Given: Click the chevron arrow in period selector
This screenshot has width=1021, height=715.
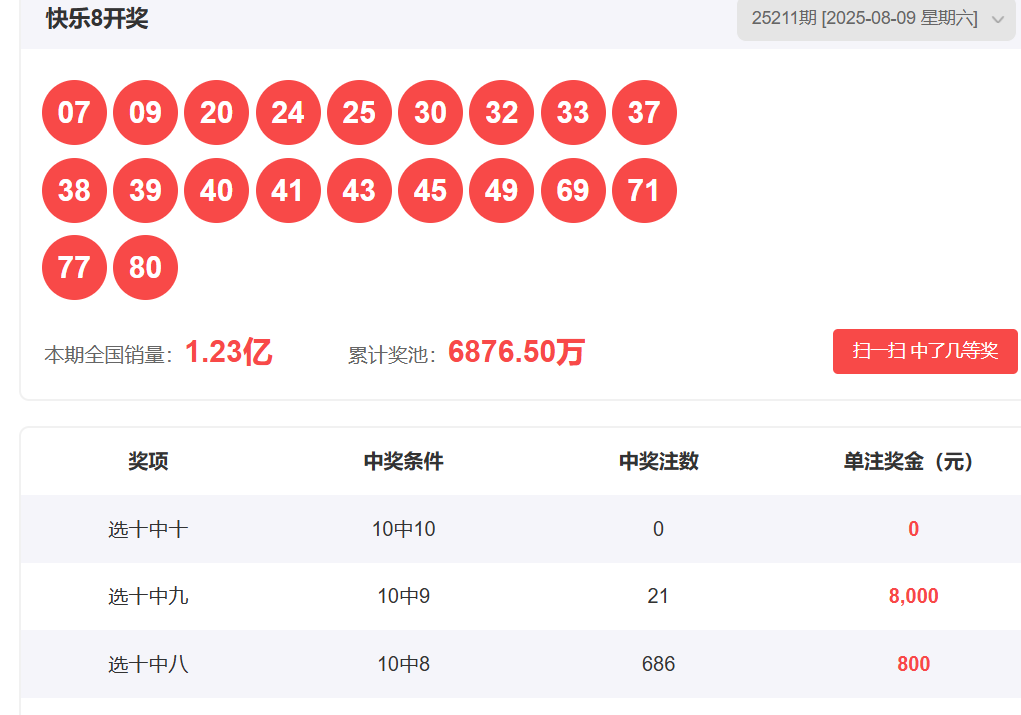Looking at the screenshot, I should click(998, 20).
